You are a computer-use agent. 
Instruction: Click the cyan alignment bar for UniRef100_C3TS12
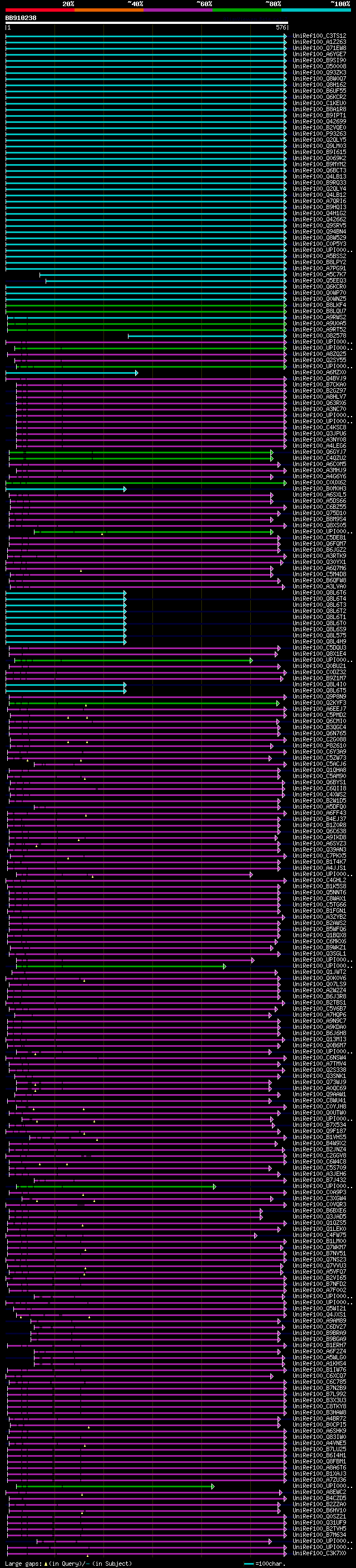pyautogui.click(x=146, y=36)
